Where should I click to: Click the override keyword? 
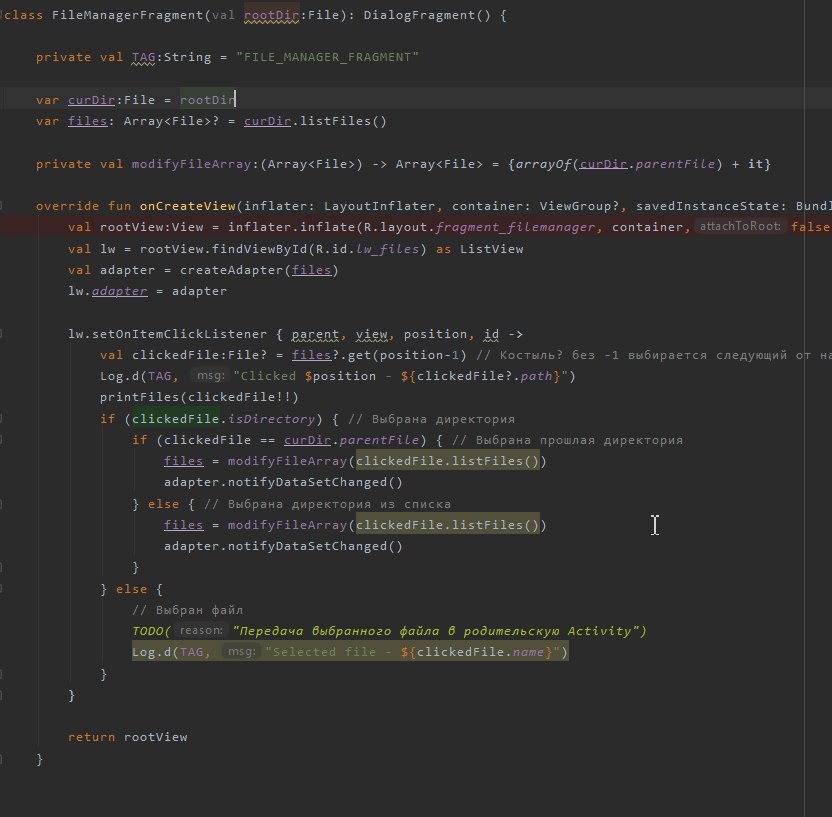coord(67,206)
